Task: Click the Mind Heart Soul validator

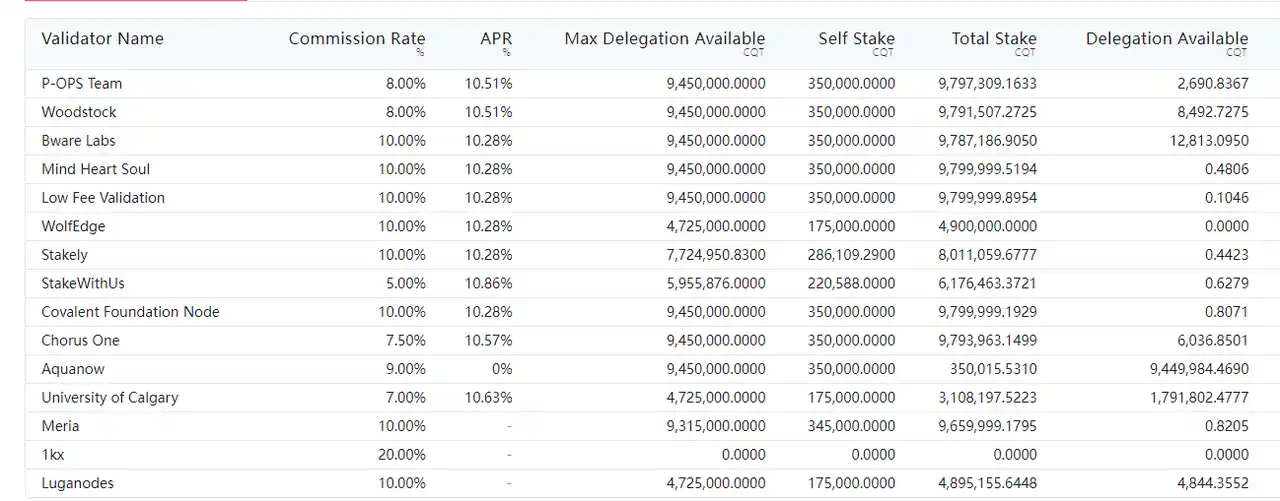Action: point(96,169)
